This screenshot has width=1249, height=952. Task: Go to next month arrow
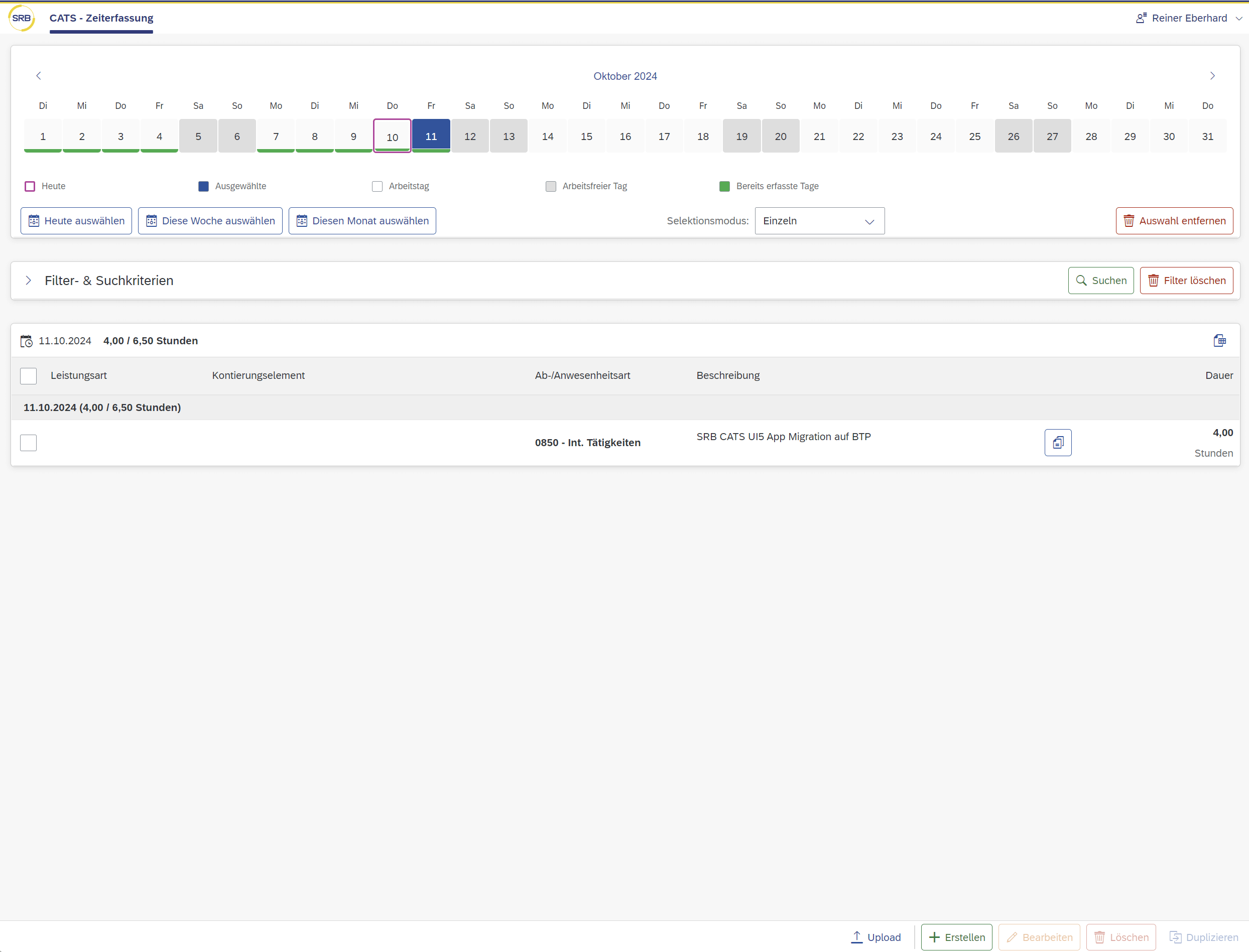1212,76
